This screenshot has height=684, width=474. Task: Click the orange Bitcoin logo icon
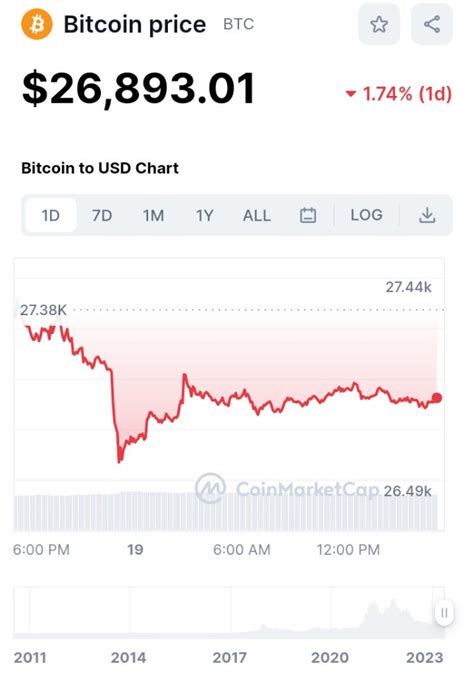(37, 24)
